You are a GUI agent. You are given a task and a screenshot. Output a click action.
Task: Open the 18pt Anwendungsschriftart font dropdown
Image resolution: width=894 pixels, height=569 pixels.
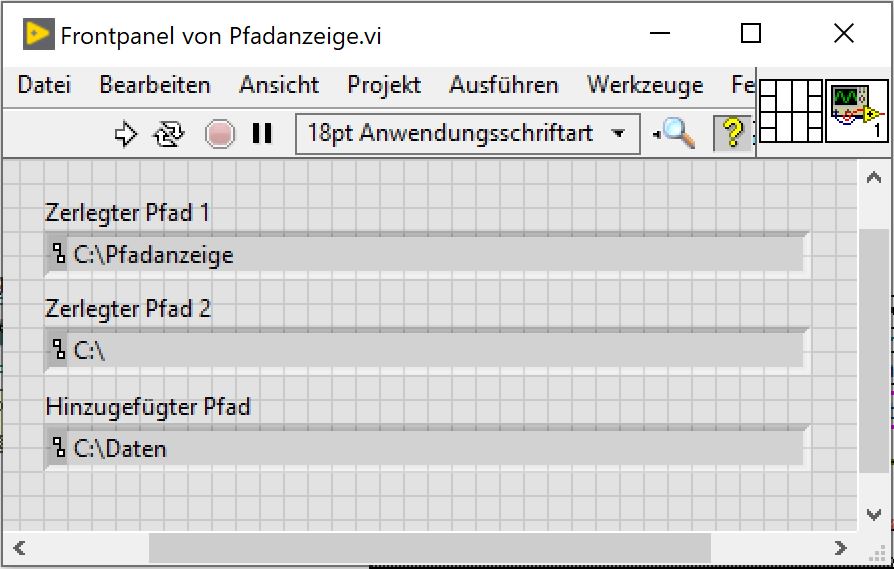coord(468,133)
